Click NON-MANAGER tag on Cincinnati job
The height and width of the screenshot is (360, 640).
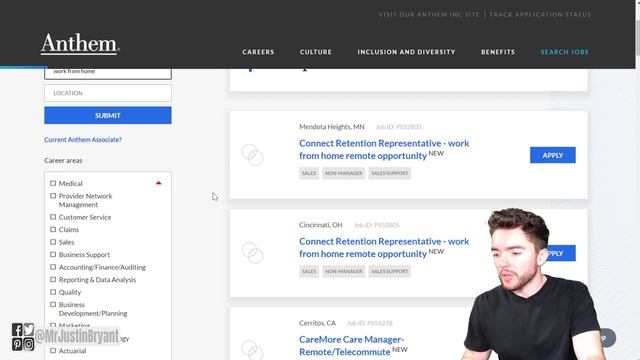pyautogui.click(x=344, y=271)
